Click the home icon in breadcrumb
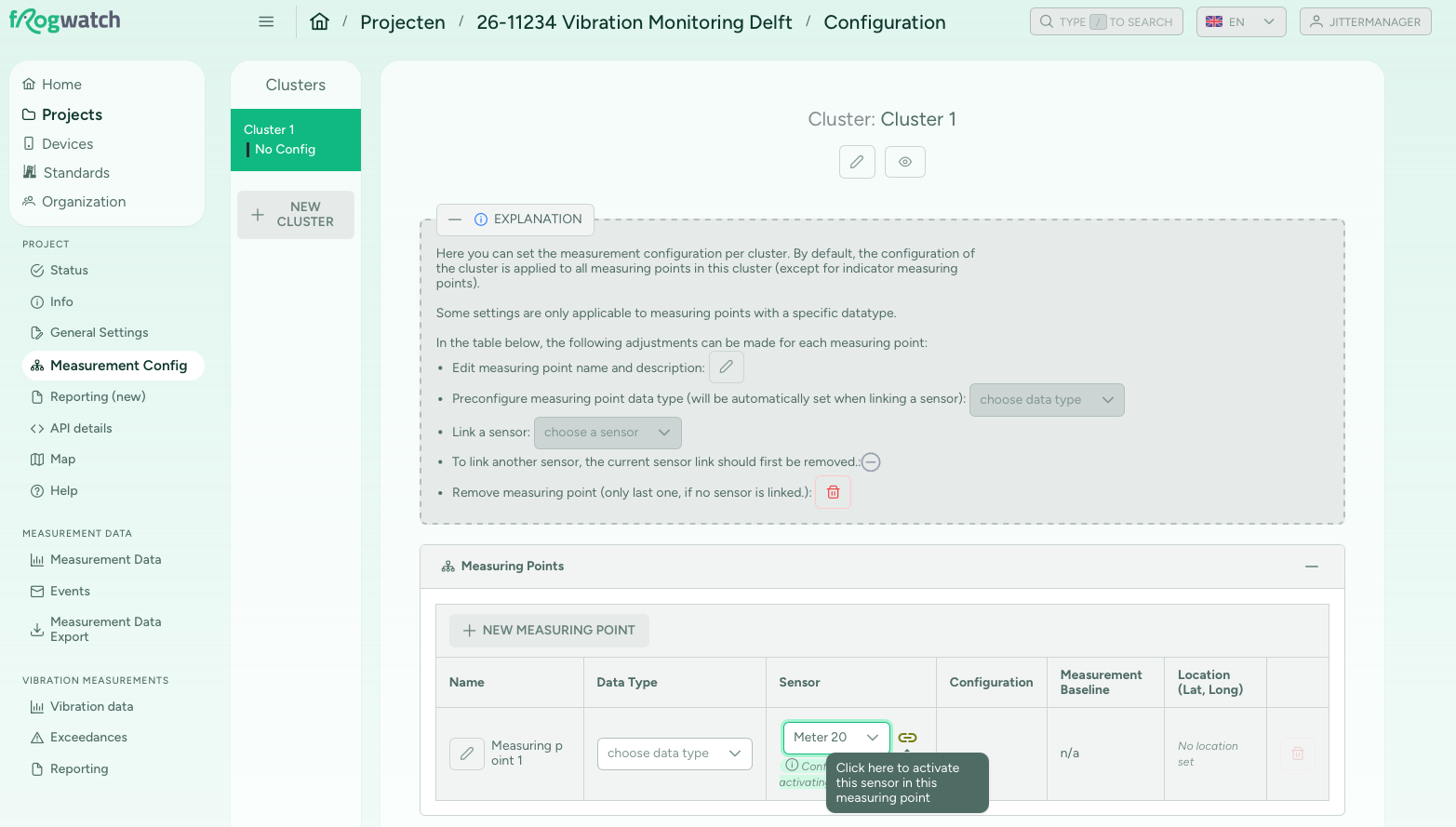 click(x=319, y=22)
